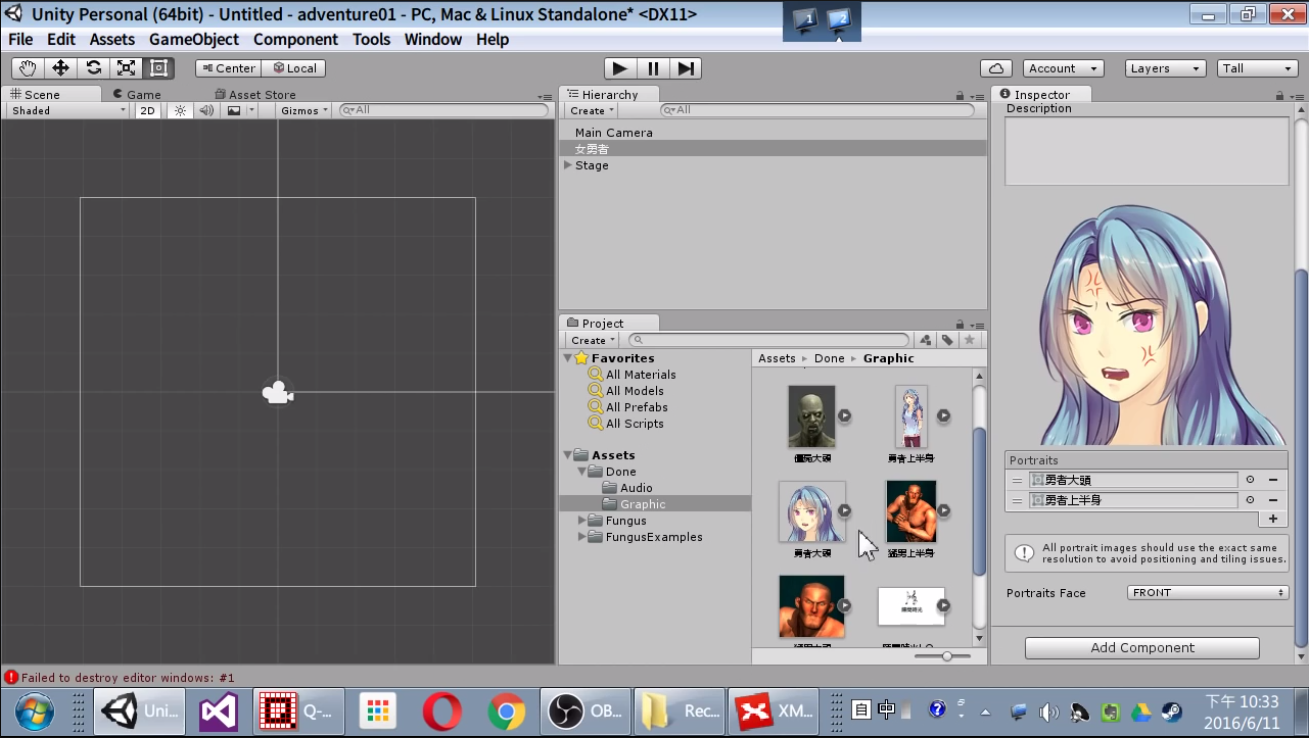The image size is (1309, 738).
Task: Select the Scale tool
Action: 126,68
